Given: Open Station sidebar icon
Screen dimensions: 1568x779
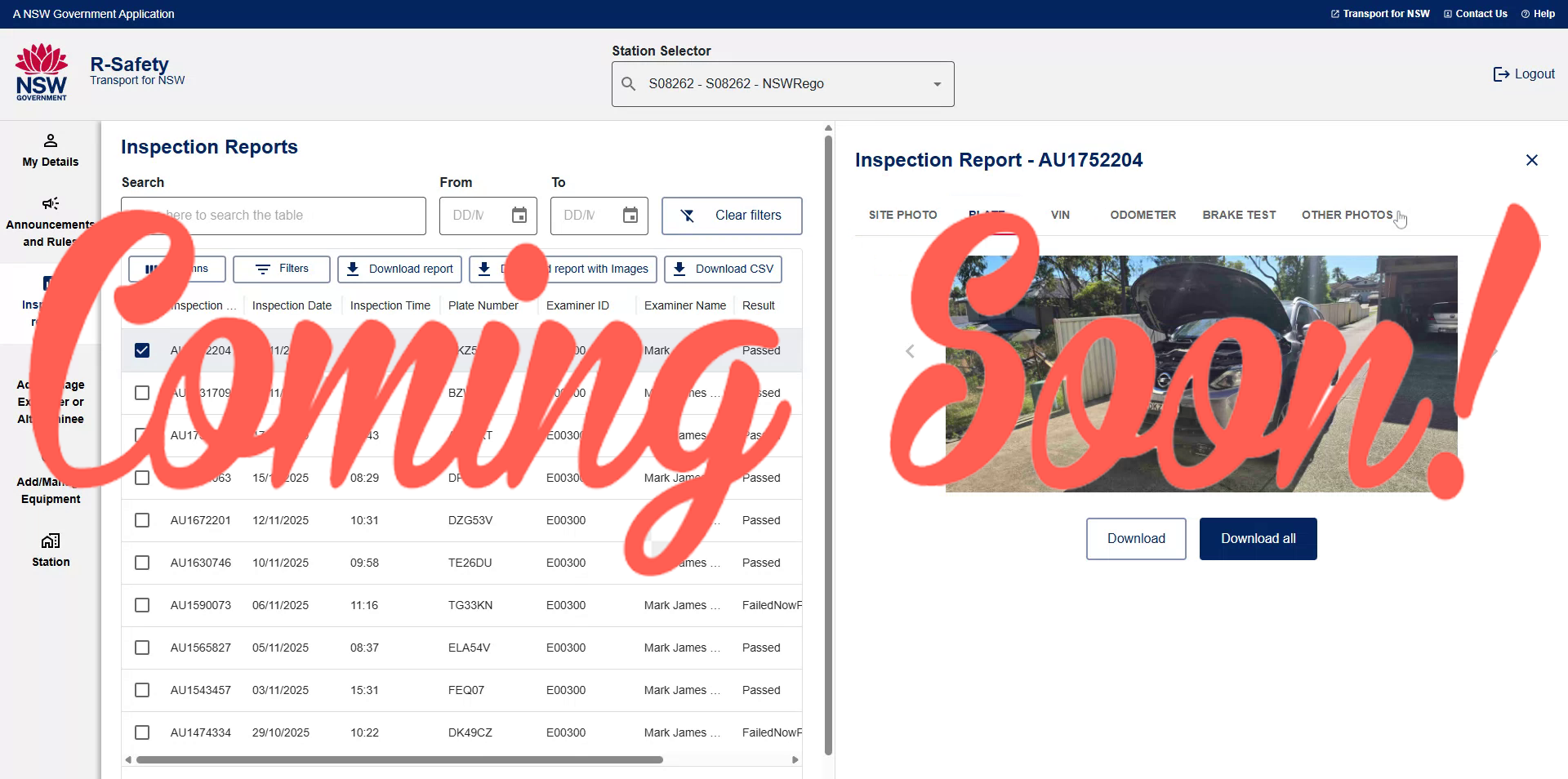Looking at the screenshot, I should coord(51,541).
